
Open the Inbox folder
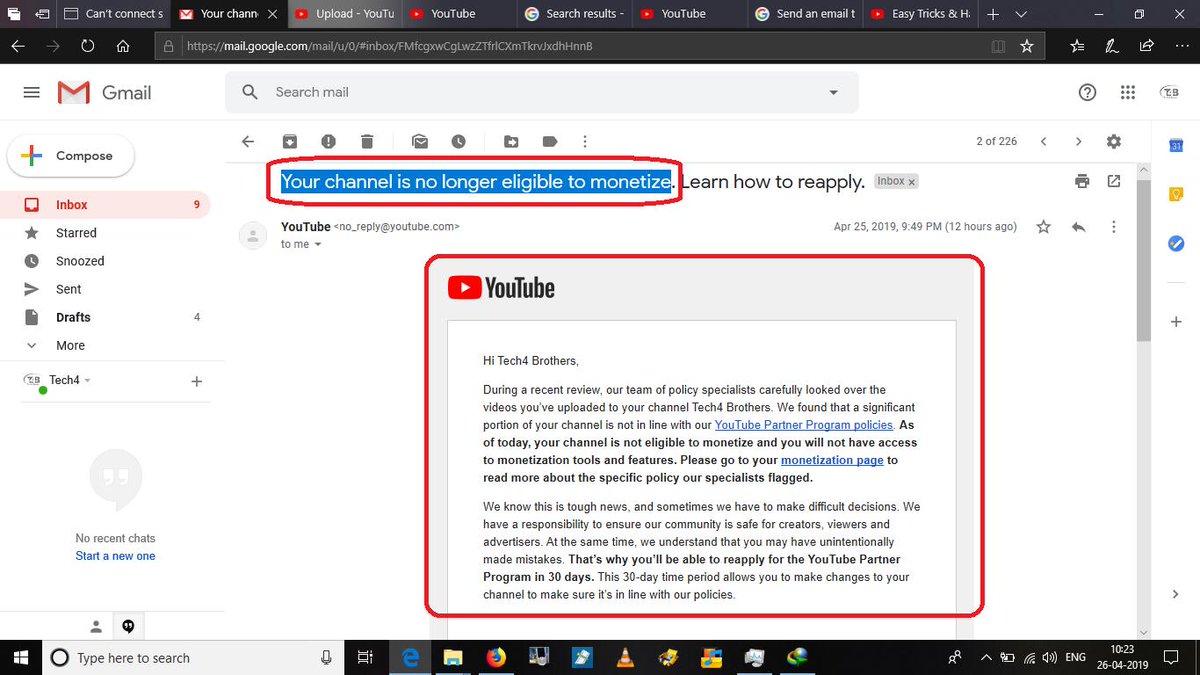coord(105,204)
